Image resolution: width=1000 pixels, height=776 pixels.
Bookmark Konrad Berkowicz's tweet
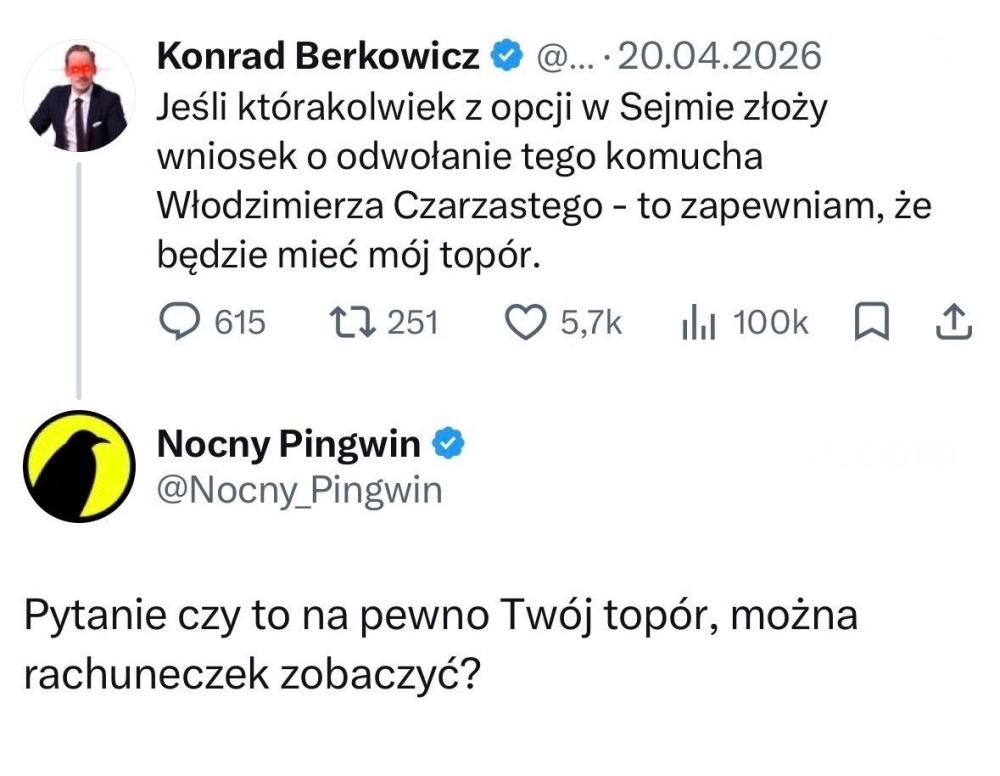[871, 322]
